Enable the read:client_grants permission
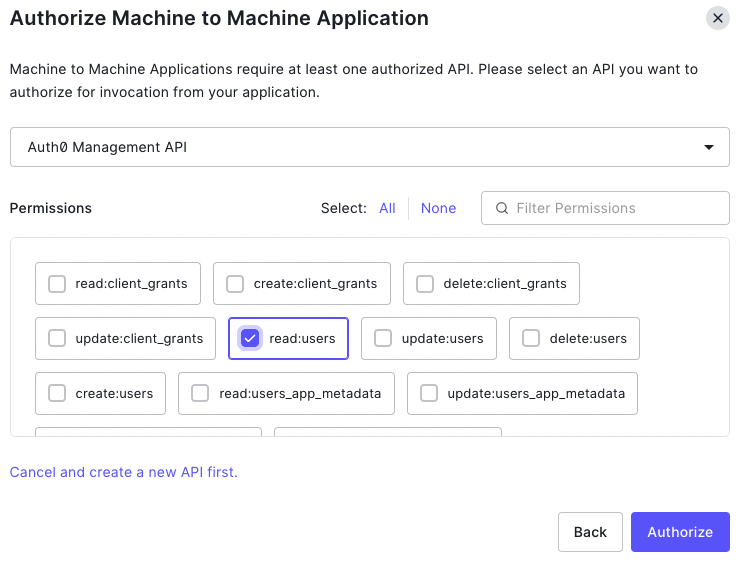 tap(57, 283)
